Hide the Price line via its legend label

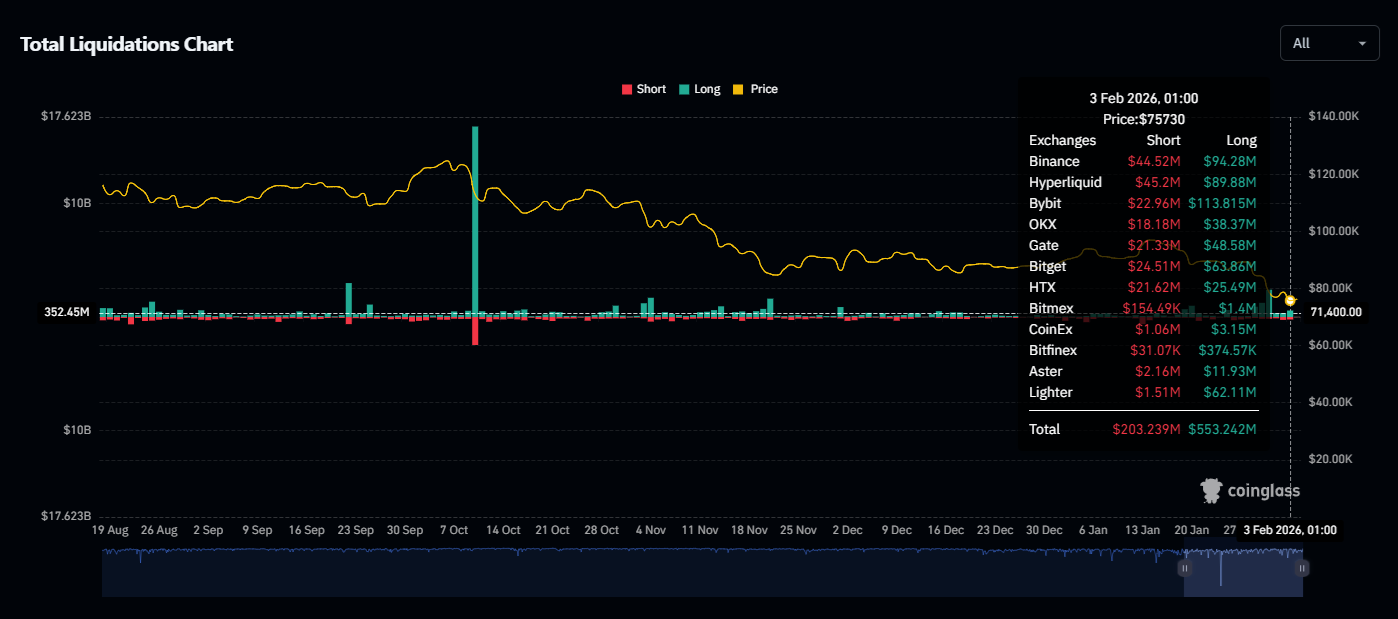pyautogui.click(x=763, y=89)
